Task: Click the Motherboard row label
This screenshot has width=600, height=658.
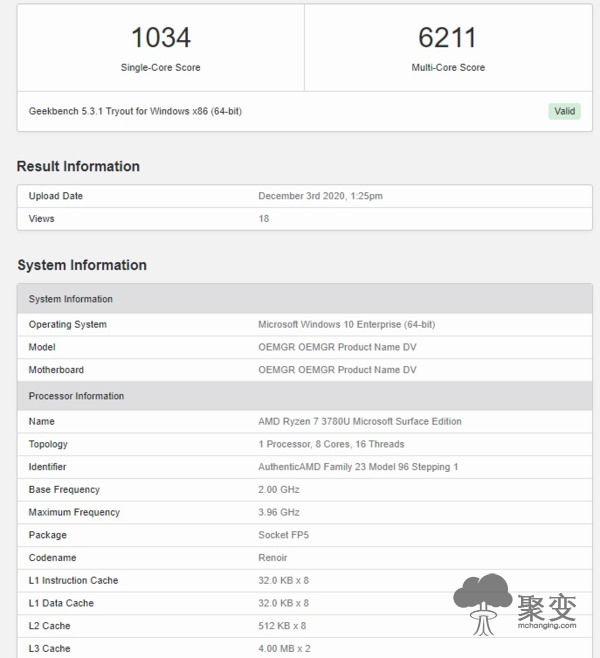Action: click(x=56, y=370)
